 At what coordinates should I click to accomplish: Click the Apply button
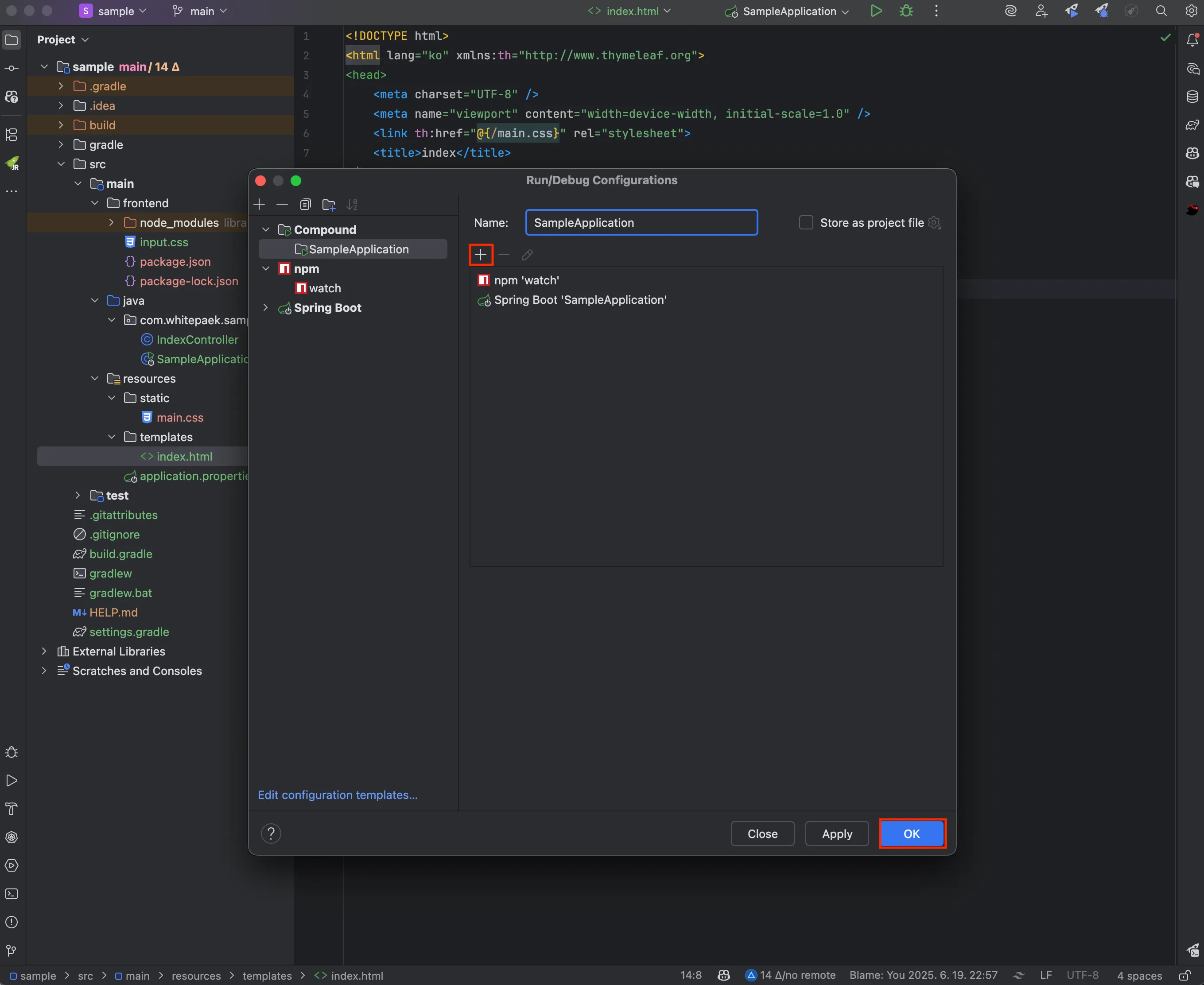point(837,834)
